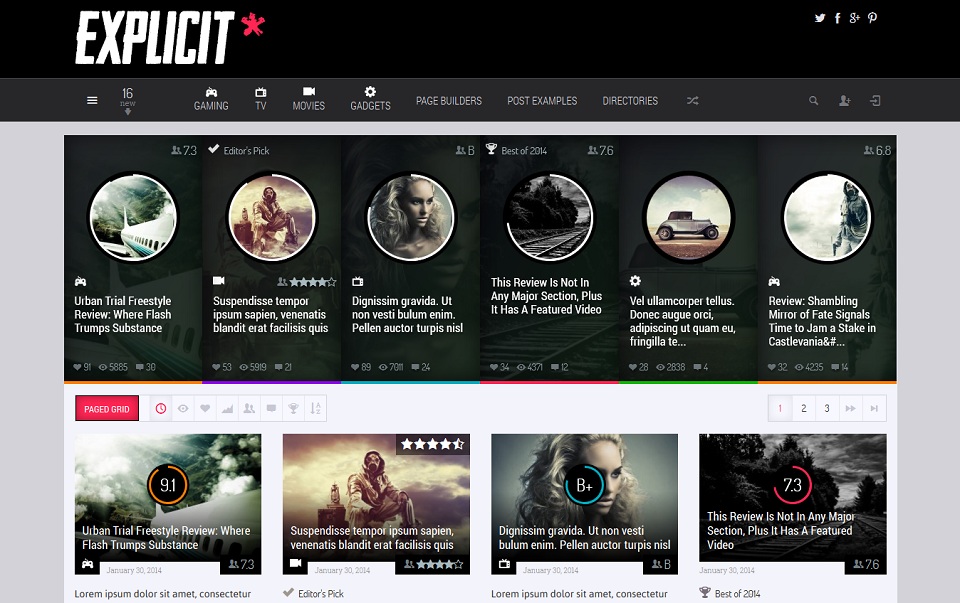Open gas mask soldier circle thumbnail in slider
Viewport: 960px width, 603px height.
[x=272, y=217]
